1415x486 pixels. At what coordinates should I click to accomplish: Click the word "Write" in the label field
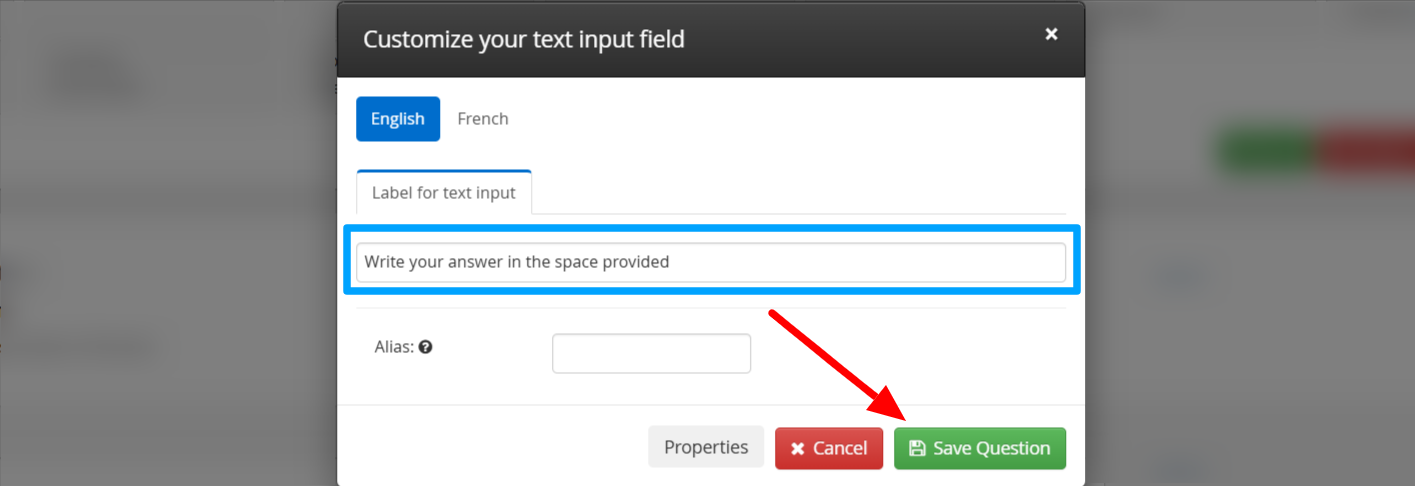tap(386, 262)
